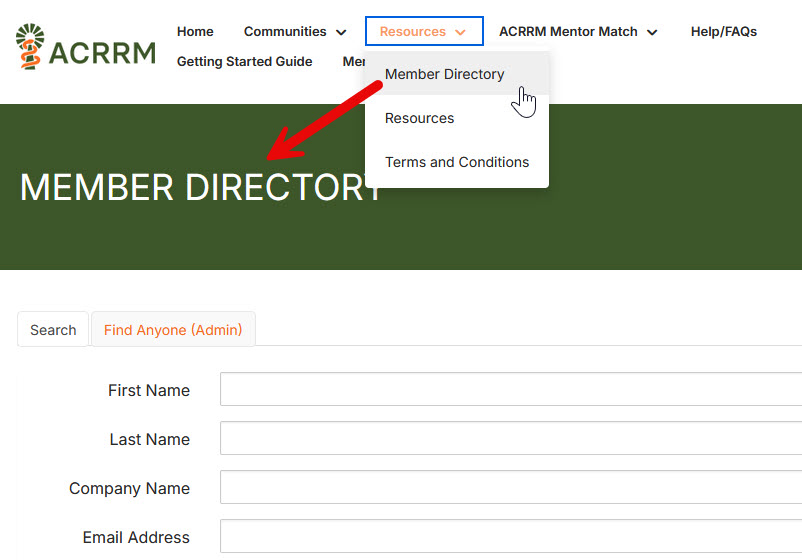Click the MEMBER DIRECTORY page heading
802x560 pixels.
(x=200, y=187)
